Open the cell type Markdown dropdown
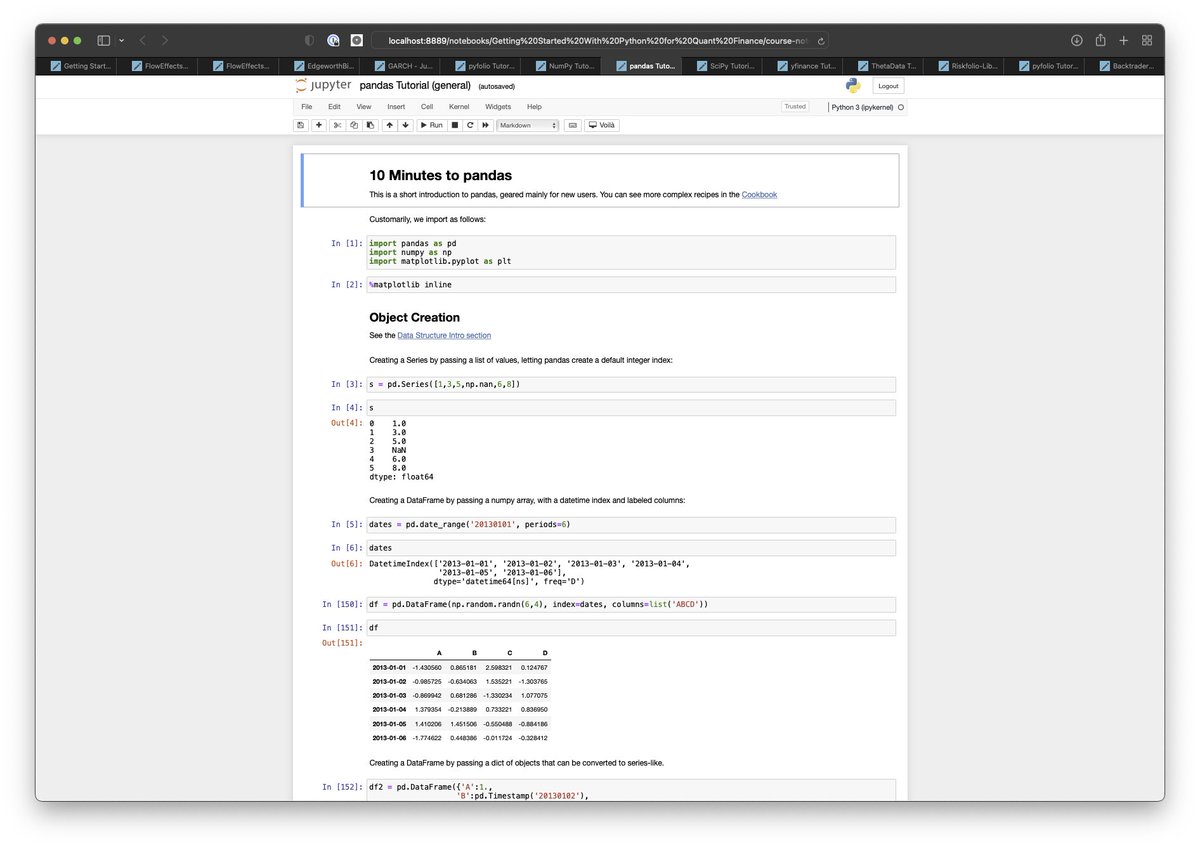Screen dimensions: 1200x848 (x=528, y=125)
